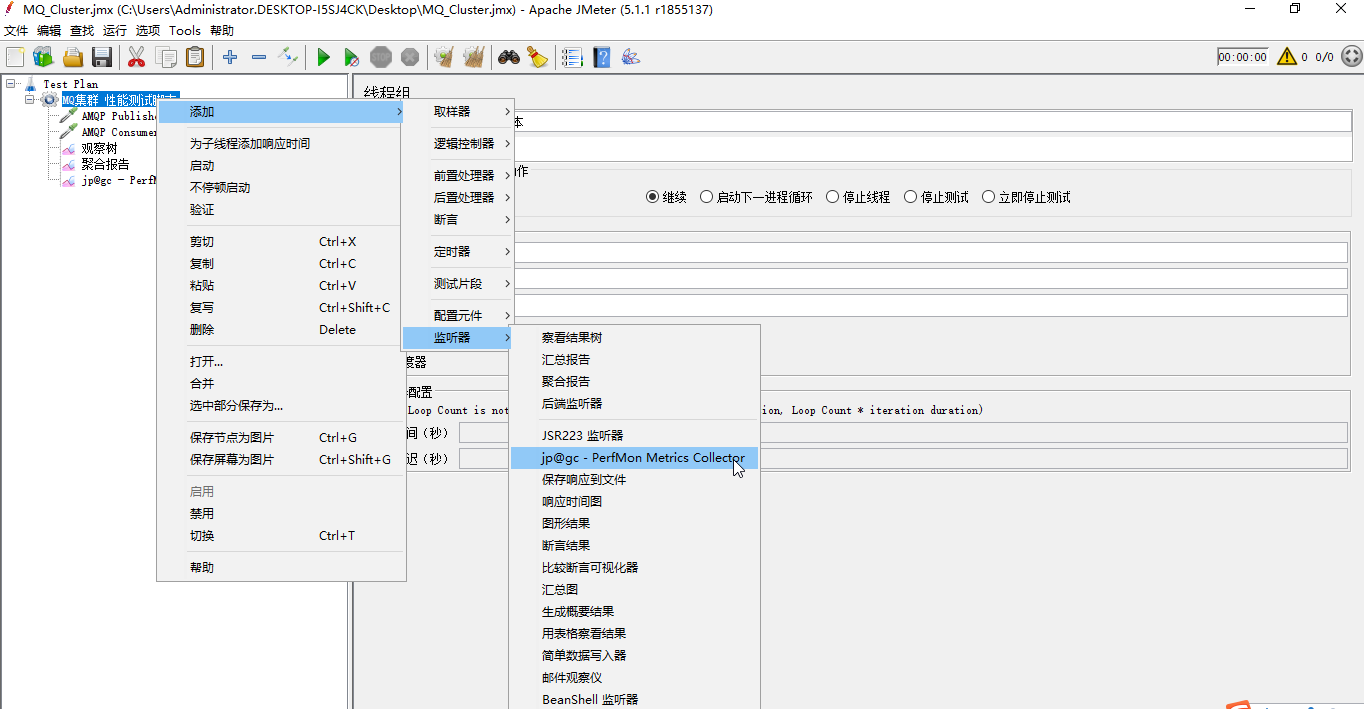1364x709 pixels.
Task: Click the 0/0 thread count indicator
Action: pyautogui.click(x=1324, y=57)
